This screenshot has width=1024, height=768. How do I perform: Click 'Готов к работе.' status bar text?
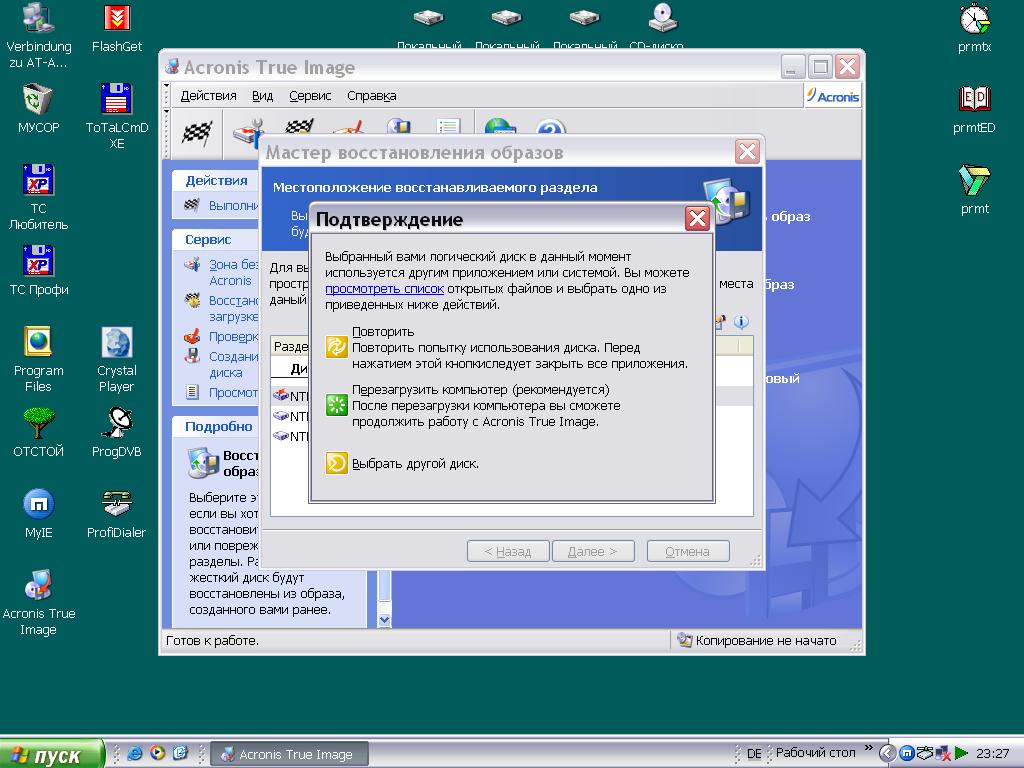pos(212,641)
